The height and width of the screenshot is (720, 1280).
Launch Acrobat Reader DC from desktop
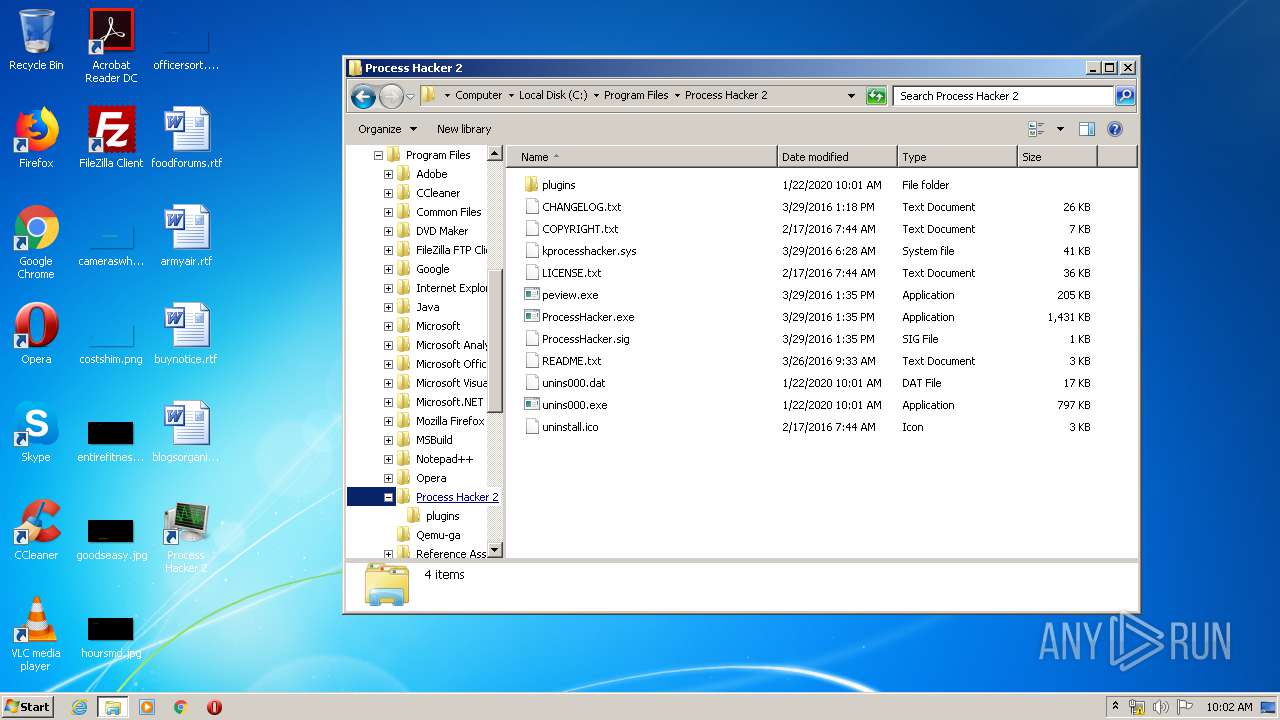click(x=111, y=46)
